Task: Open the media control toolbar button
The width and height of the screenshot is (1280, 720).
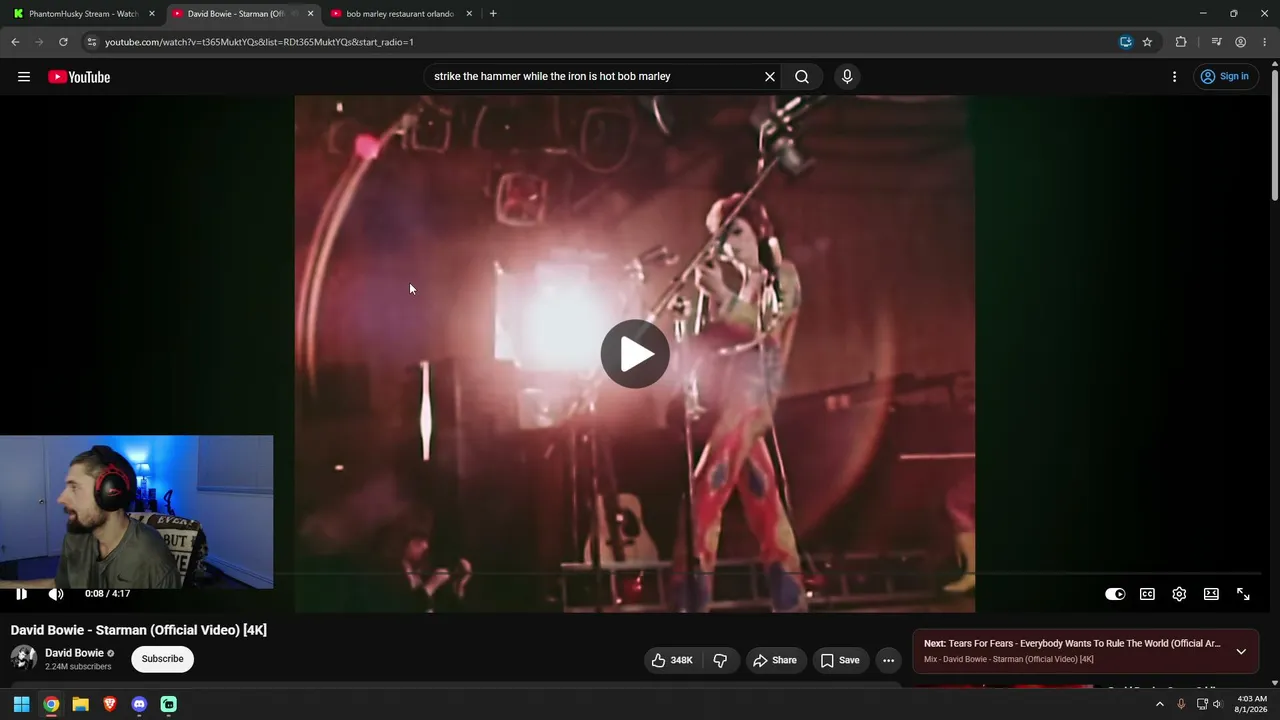Action: point(1216,42)
